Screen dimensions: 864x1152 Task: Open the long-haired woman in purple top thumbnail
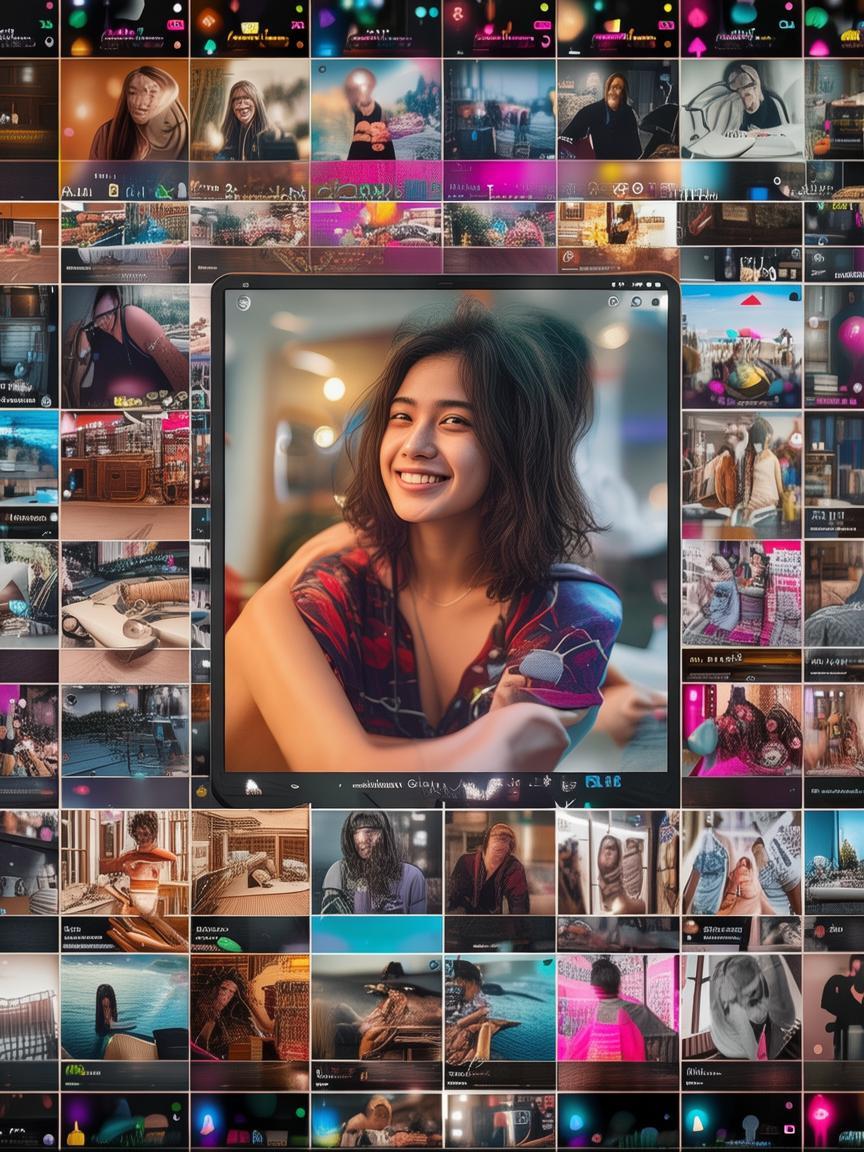(376, 862)
